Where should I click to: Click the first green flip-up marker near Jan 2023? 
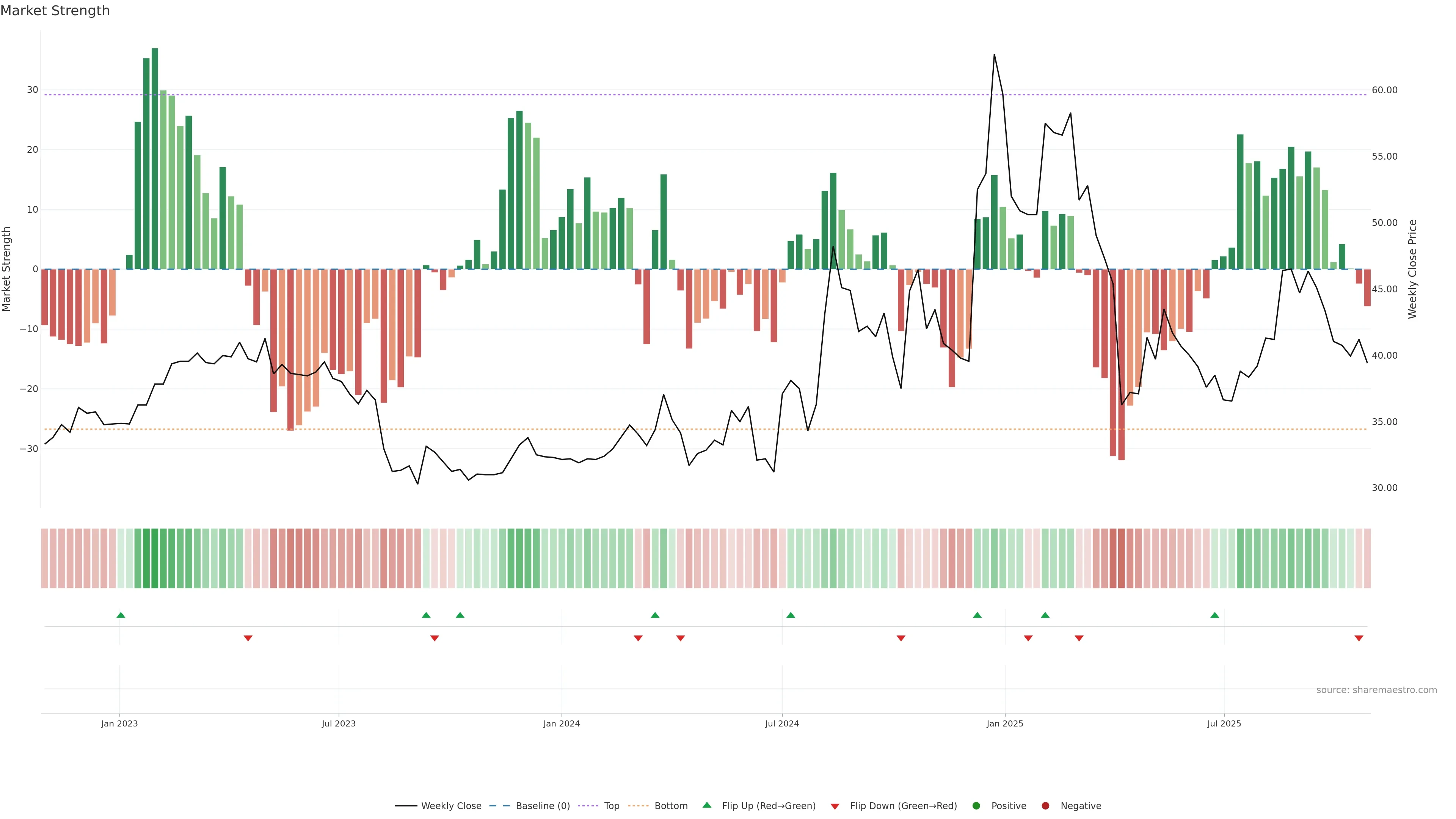click(x=121, y=615)
